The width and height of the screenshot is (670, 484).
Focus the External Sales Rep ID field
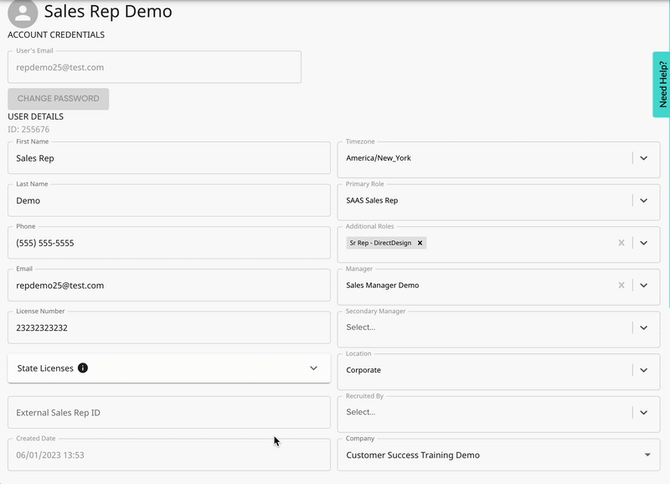point(168,412)
